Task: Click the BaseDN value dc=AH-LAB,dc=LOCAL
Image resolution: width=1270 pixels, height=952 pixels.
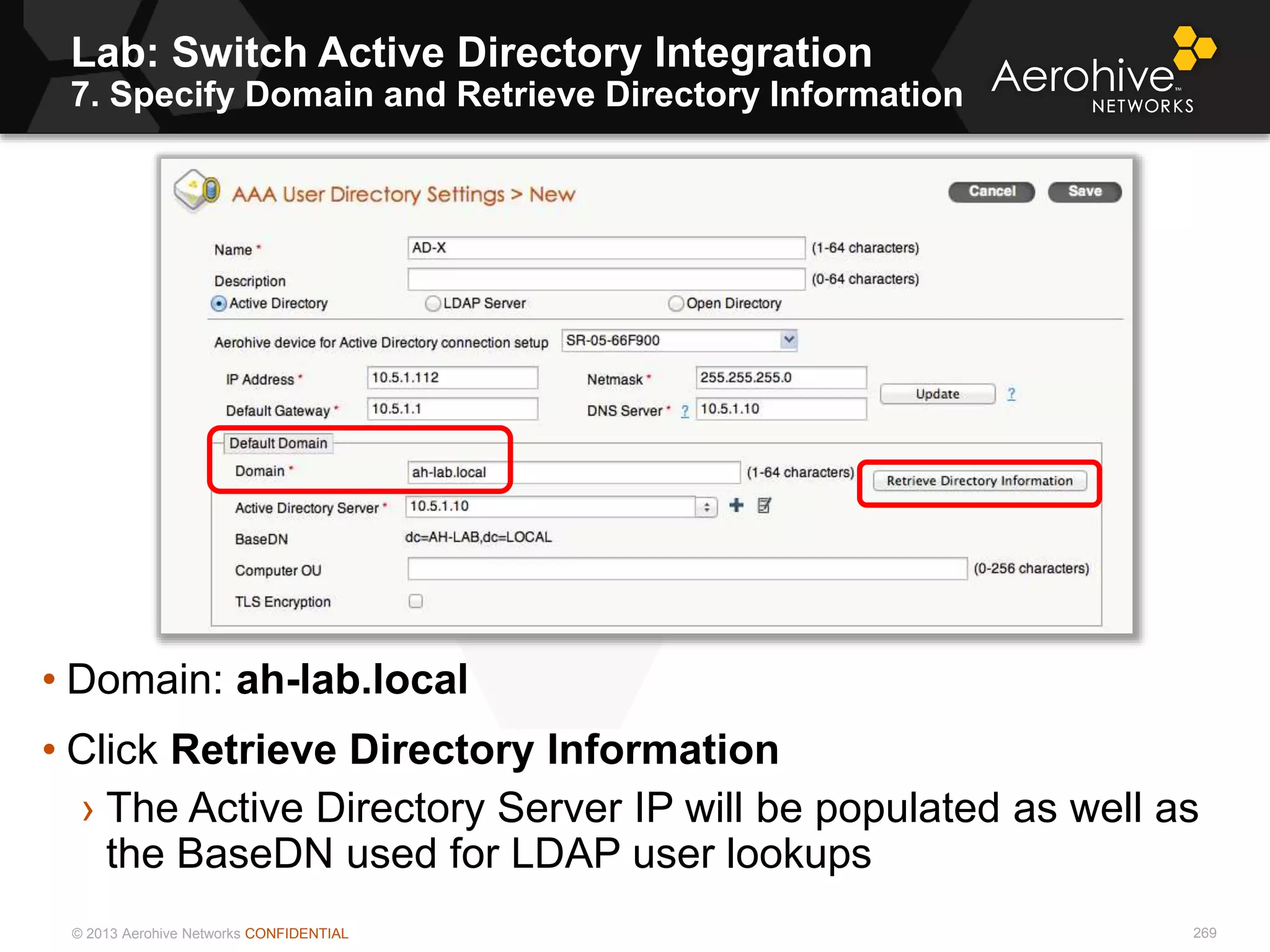Action: [478, 537]
